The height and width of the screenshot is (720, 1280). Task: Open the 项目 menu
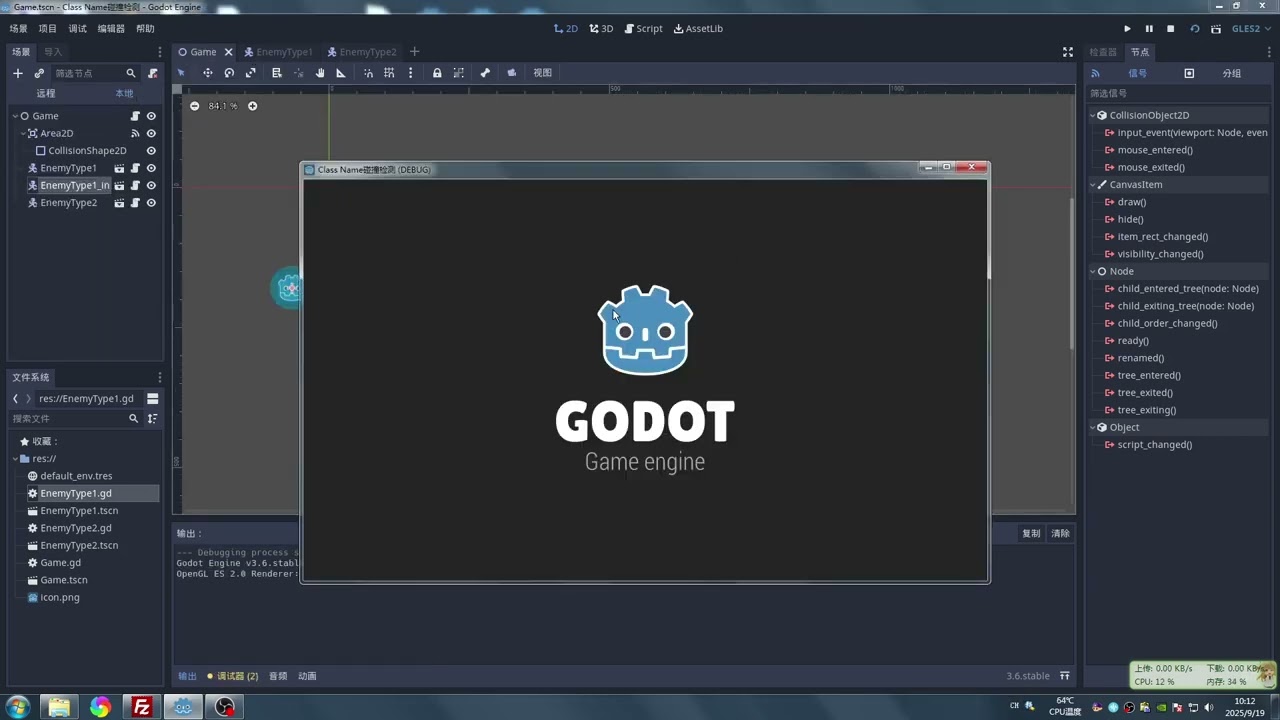(x=47, y=29)
